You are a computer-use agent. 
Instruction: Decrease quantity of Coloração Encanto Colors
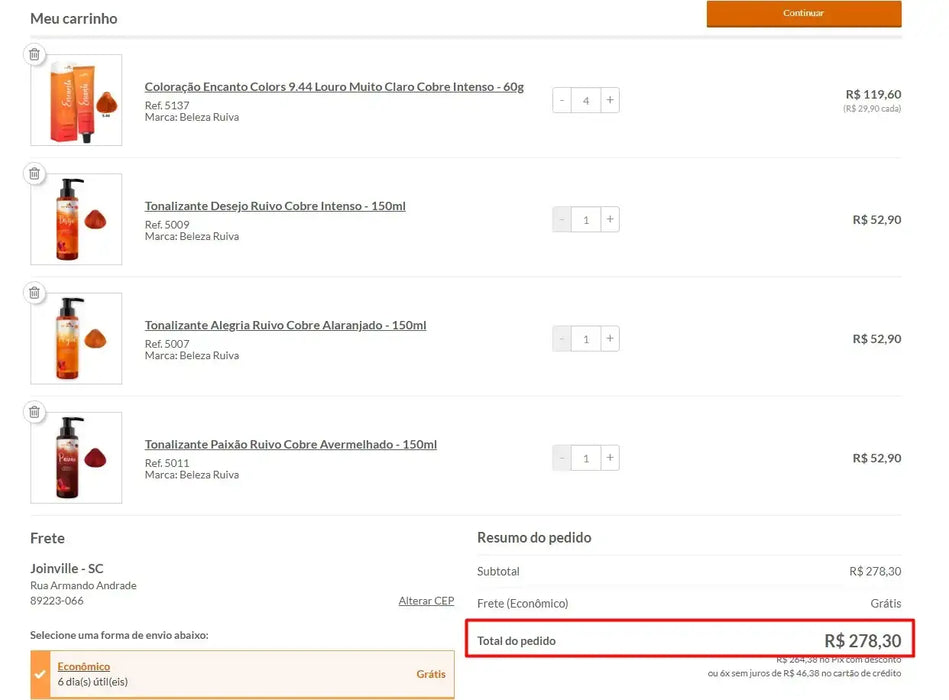(562, 100)
